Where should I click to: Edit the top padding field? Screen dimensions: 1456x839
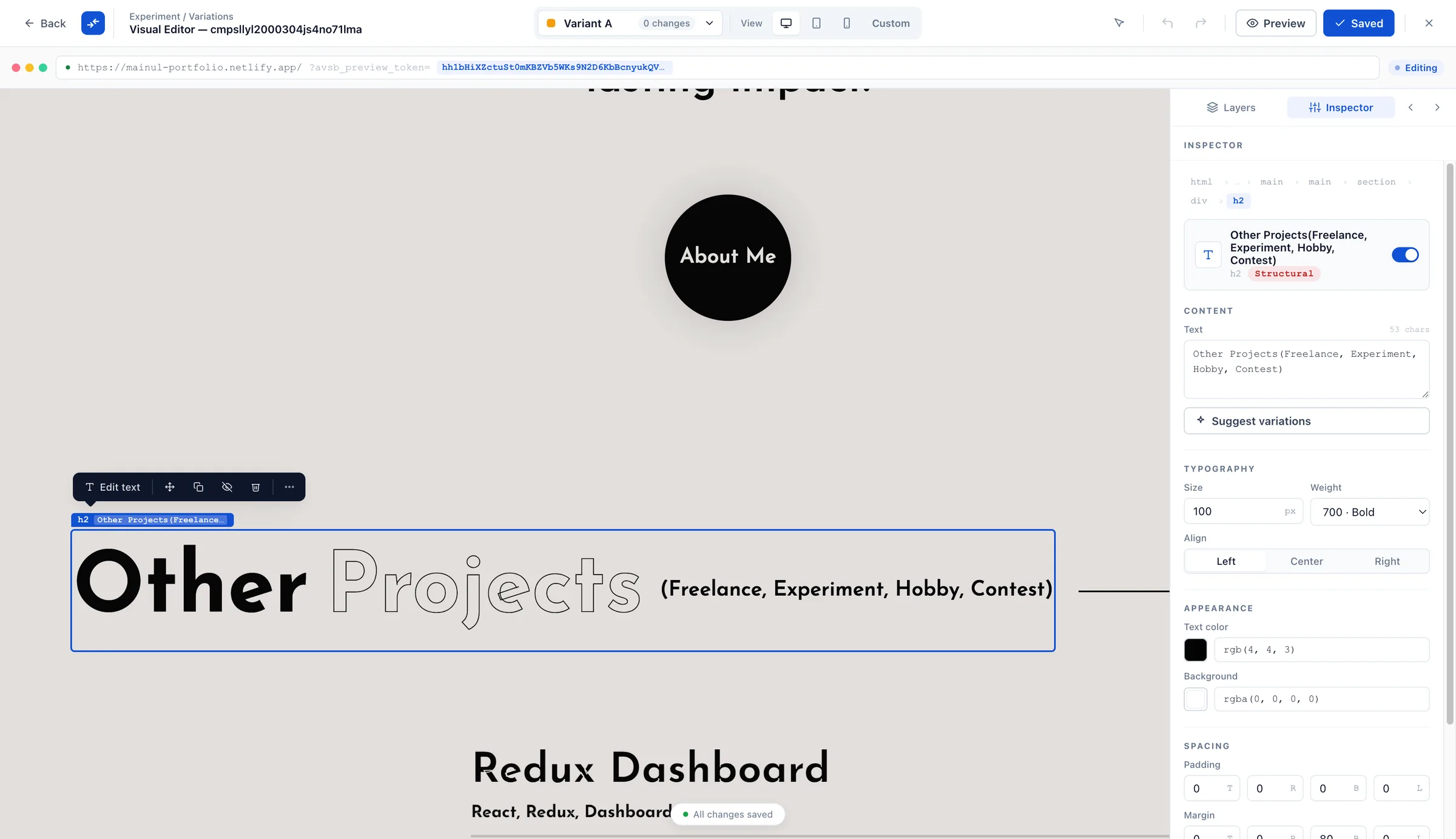[x=1212, y=788]
